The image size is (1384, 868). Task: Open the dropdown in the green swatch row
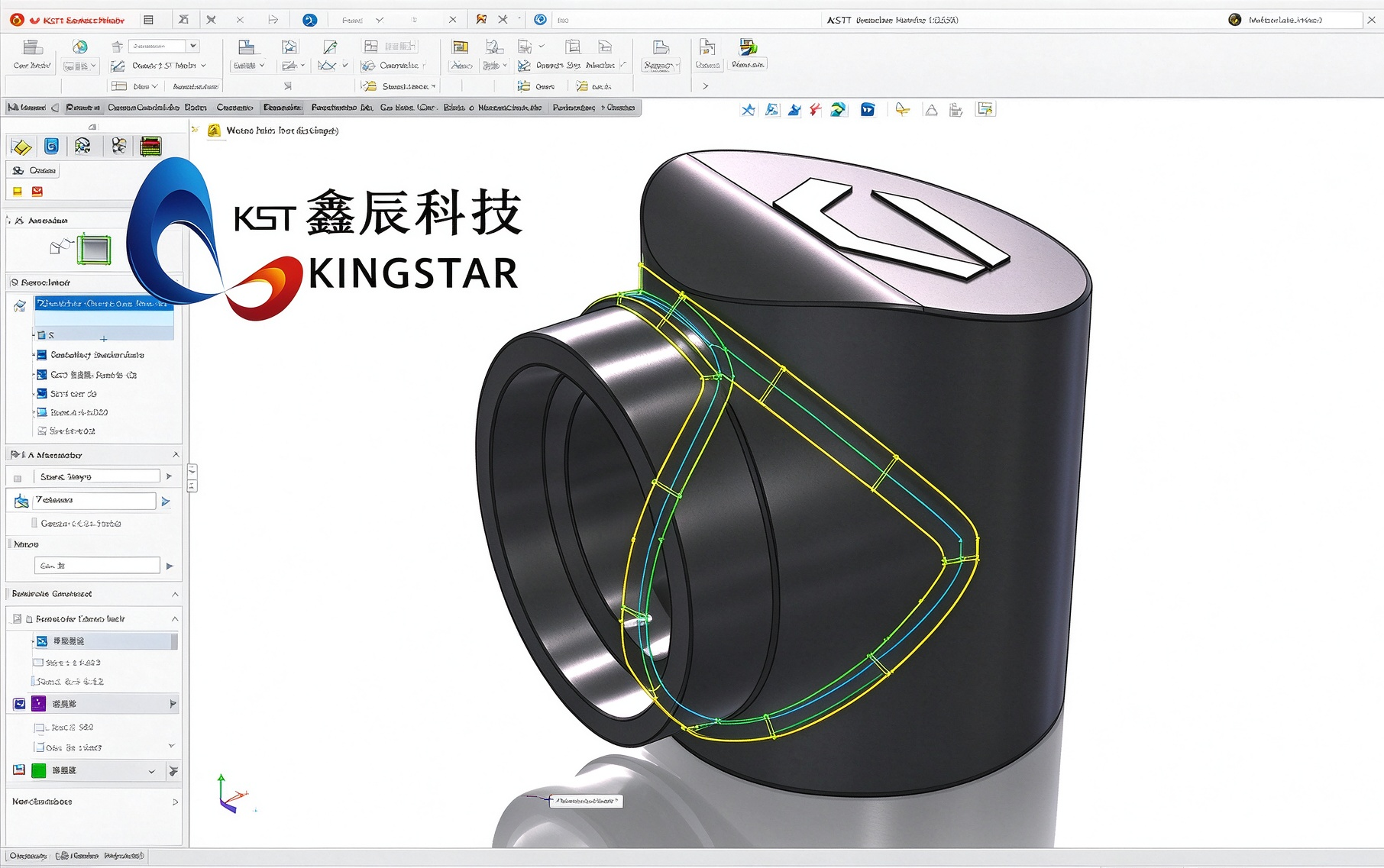(x=151, y=772)
